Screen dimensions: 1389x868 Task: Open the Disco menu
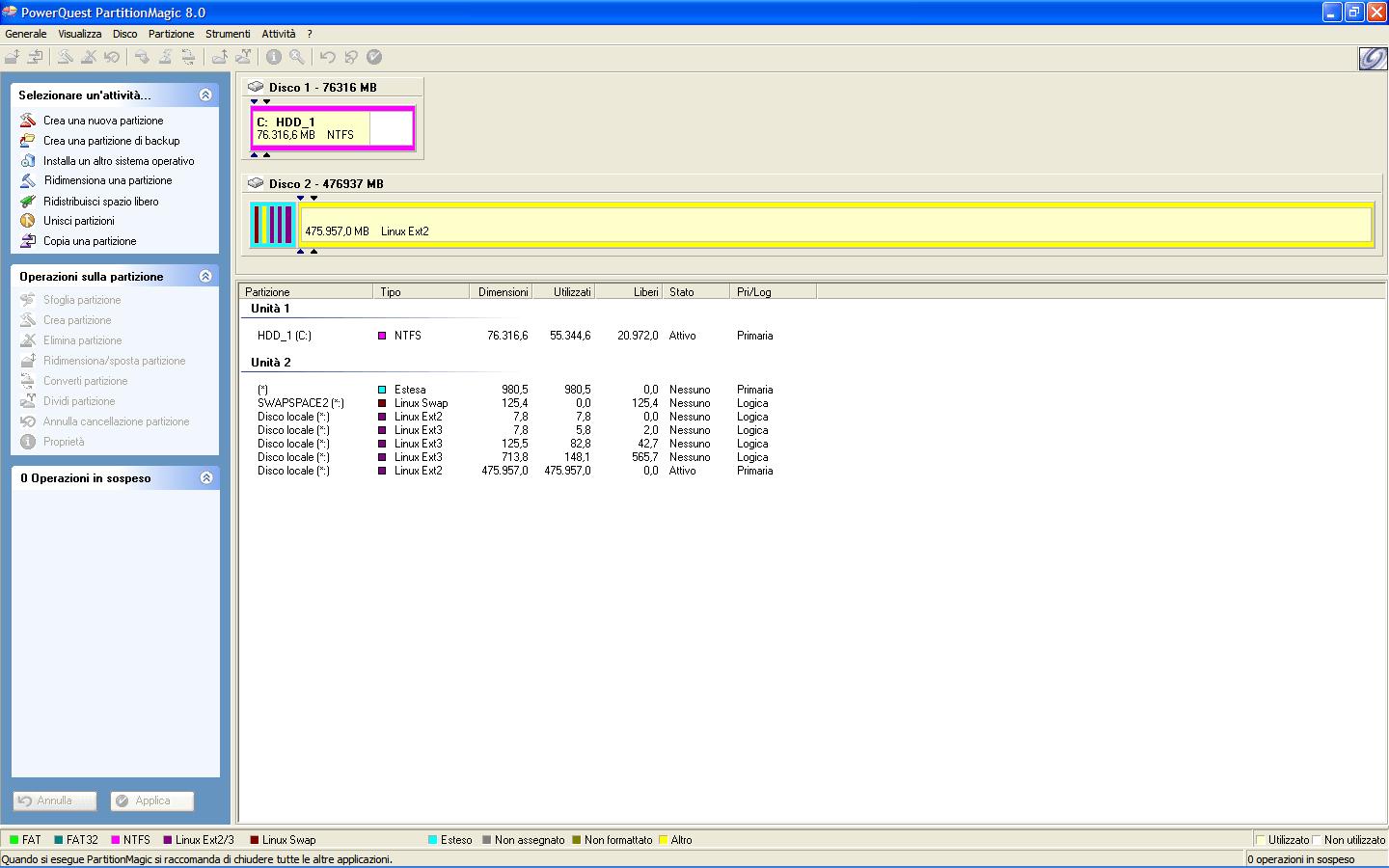tap(125, 34)
